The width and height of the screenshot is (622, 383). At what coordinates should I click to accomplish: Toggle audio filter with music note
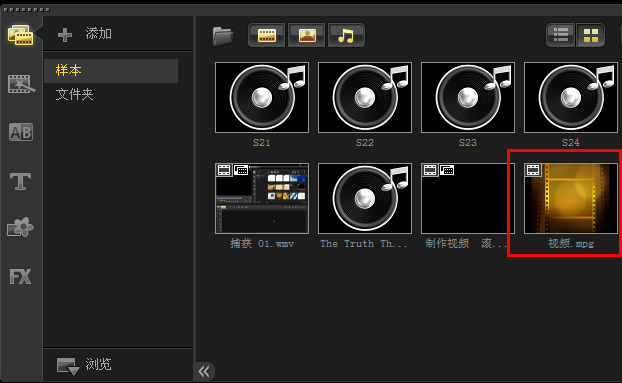tap(346, 35)
